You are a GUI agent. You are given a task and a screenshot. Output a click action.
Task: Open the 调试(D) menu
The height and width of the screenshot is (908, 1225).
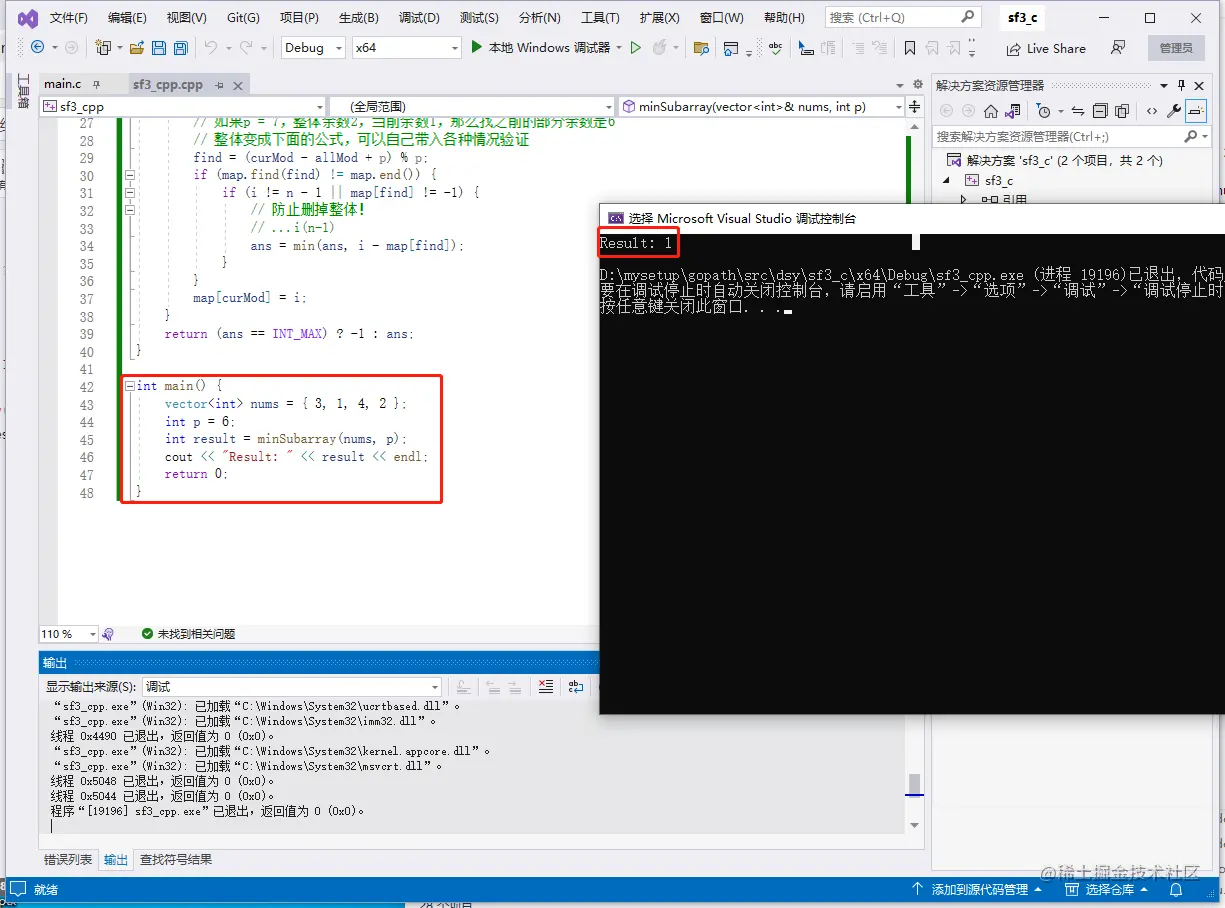point(419,18)
